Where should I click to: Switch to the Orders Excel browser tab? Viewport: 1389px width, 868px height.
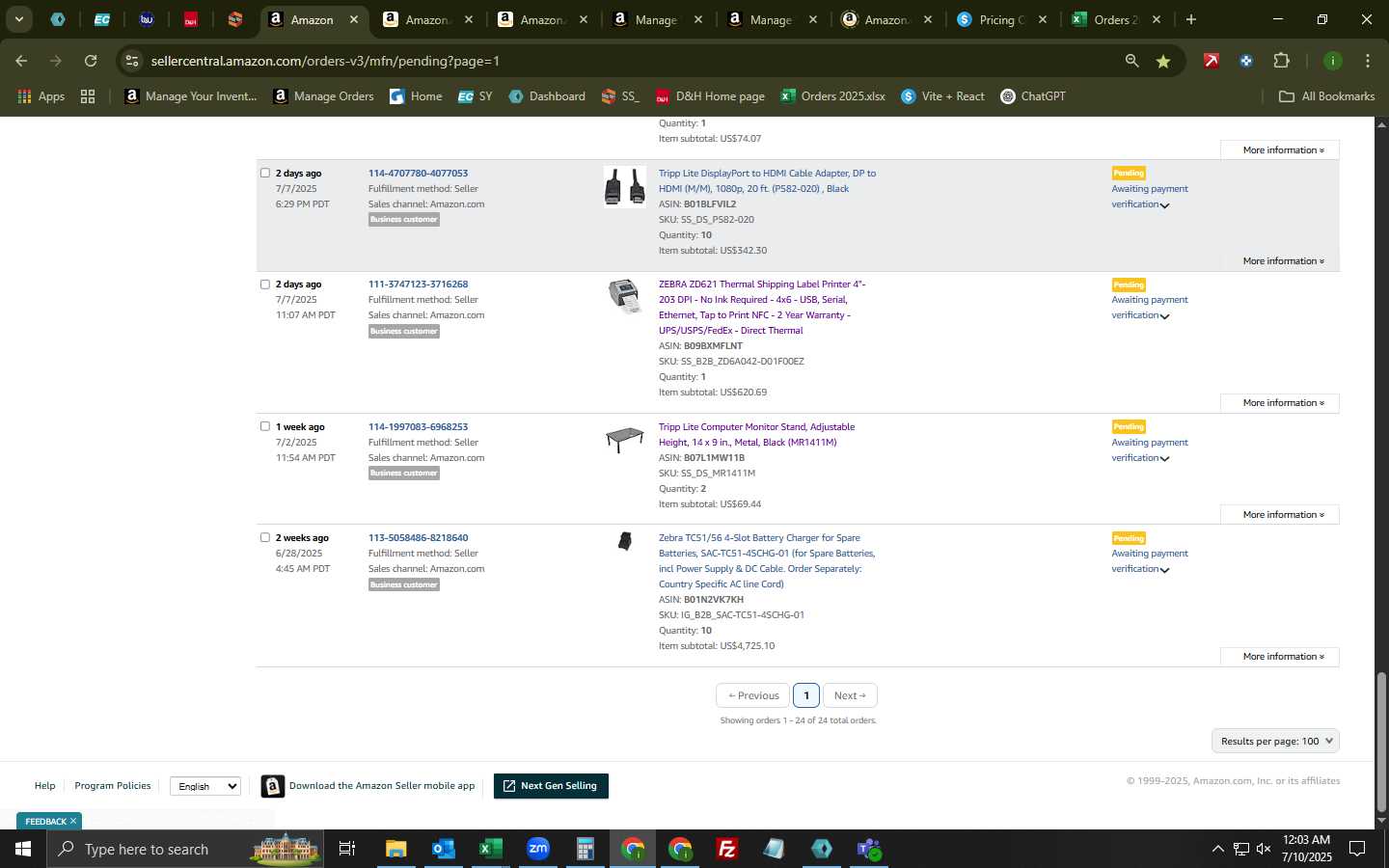pyautogui.click(x=1116, y=19)
